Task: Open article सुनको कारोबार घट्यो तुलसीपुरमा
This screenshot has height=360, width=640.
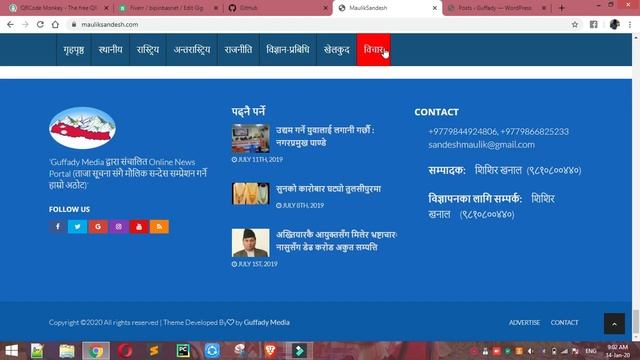Action: pyautogui.click(x=329, y=189)
